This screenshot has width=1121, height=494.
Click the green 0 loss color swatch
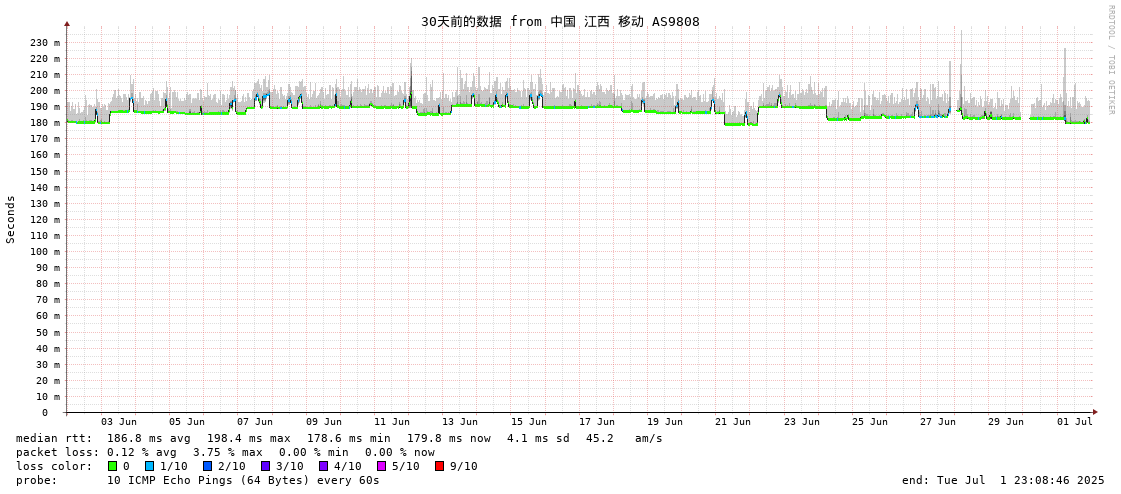pyautogui.click(x=112, y=466)
